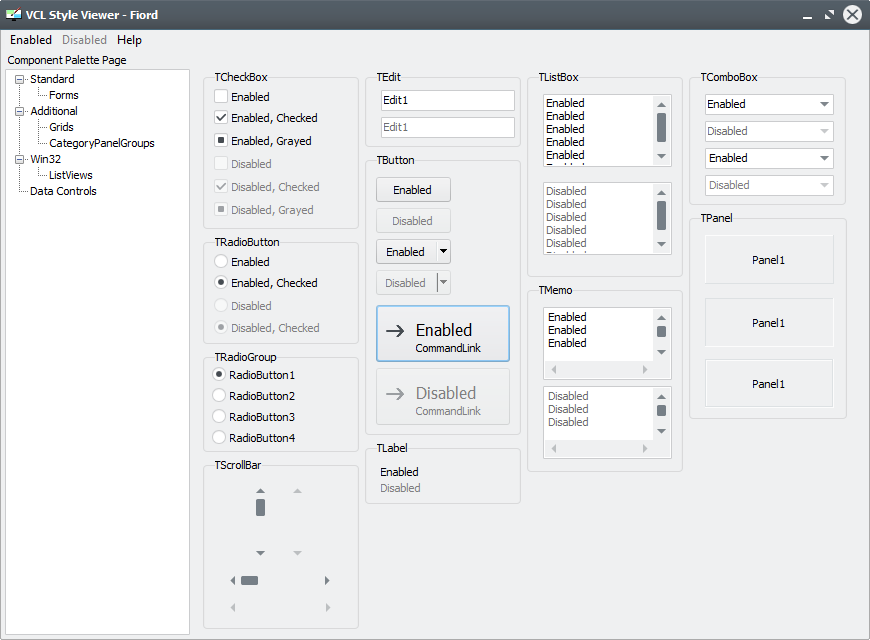Click the enabled horizontal TScrollBar thumb
The image size is (870, 640).
(249, 581)
